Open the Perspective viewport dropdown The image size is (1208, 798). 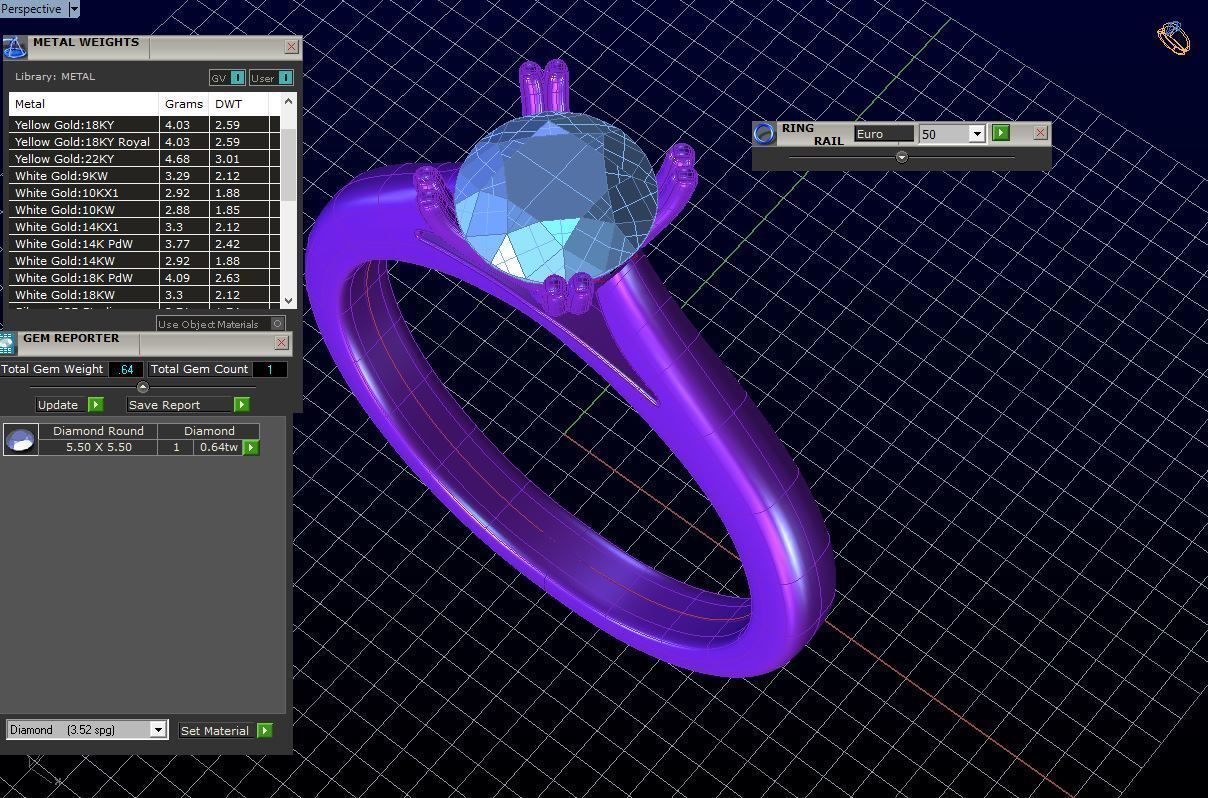pyautogui.click(x=73, y=9)
